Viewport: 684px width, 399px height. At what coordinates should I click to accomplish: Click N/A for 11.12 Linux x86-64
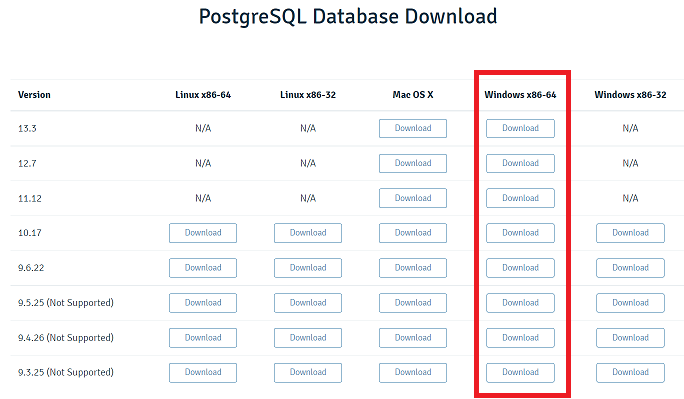pyautogui.click(x=203, y=198)
